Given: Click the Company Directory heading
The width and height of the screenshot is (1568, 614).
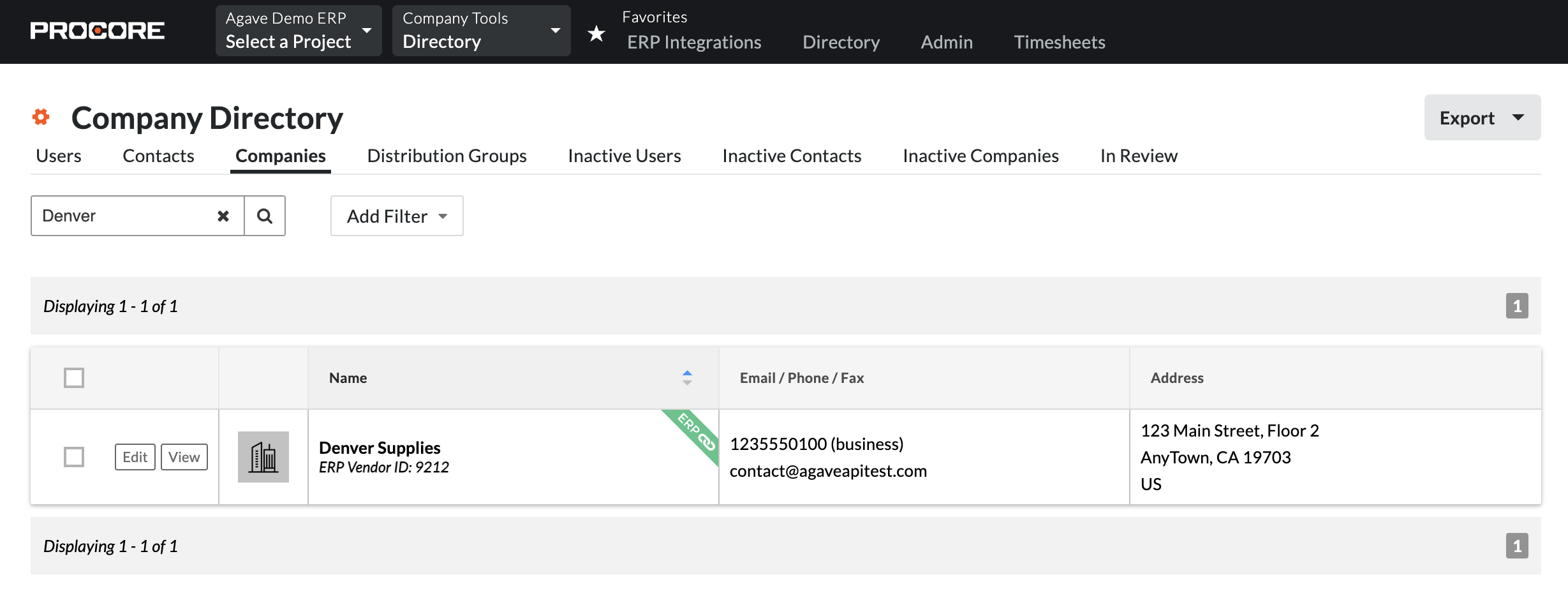Looking at the screenshot, I should pyautogui.click(x=207, y=118).
